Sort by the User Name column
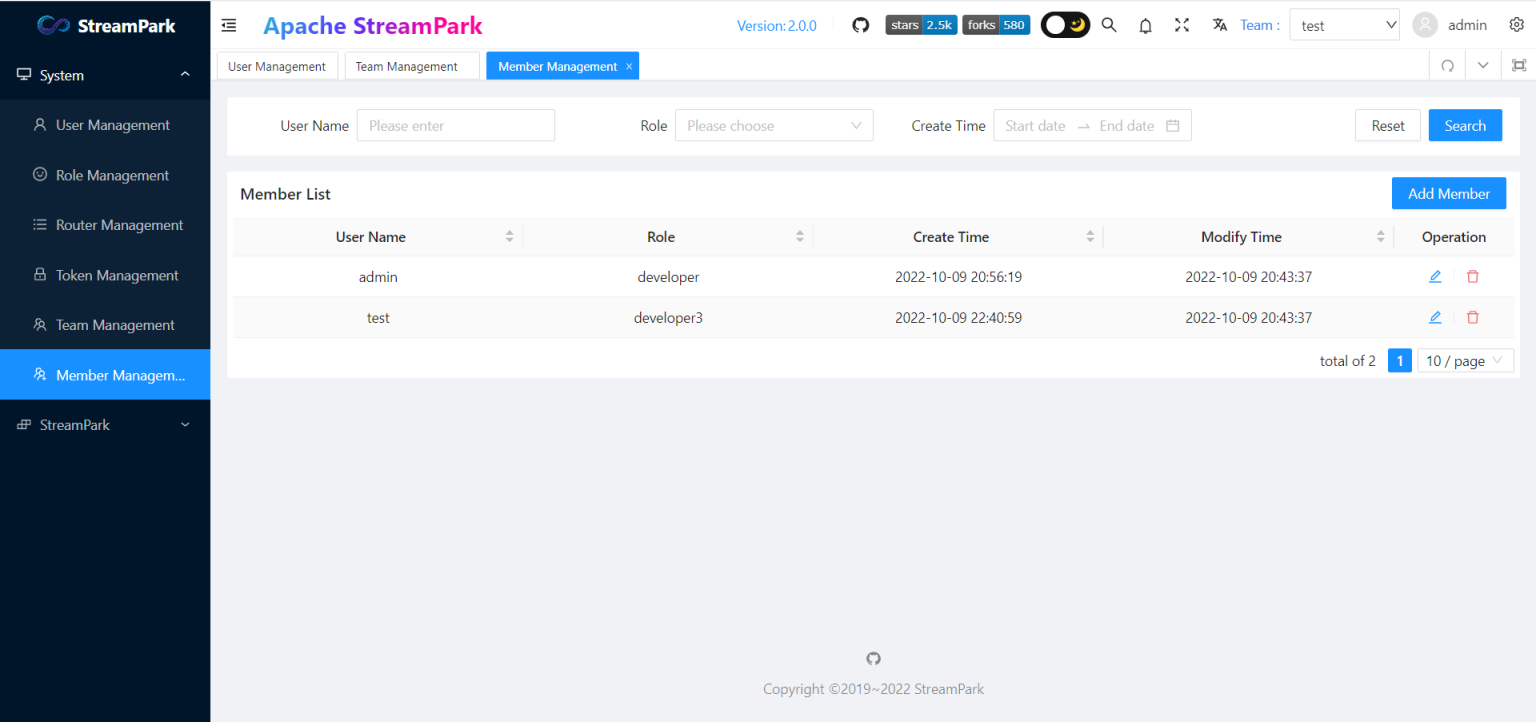The image size is (1536, 722). pos(378,237)
